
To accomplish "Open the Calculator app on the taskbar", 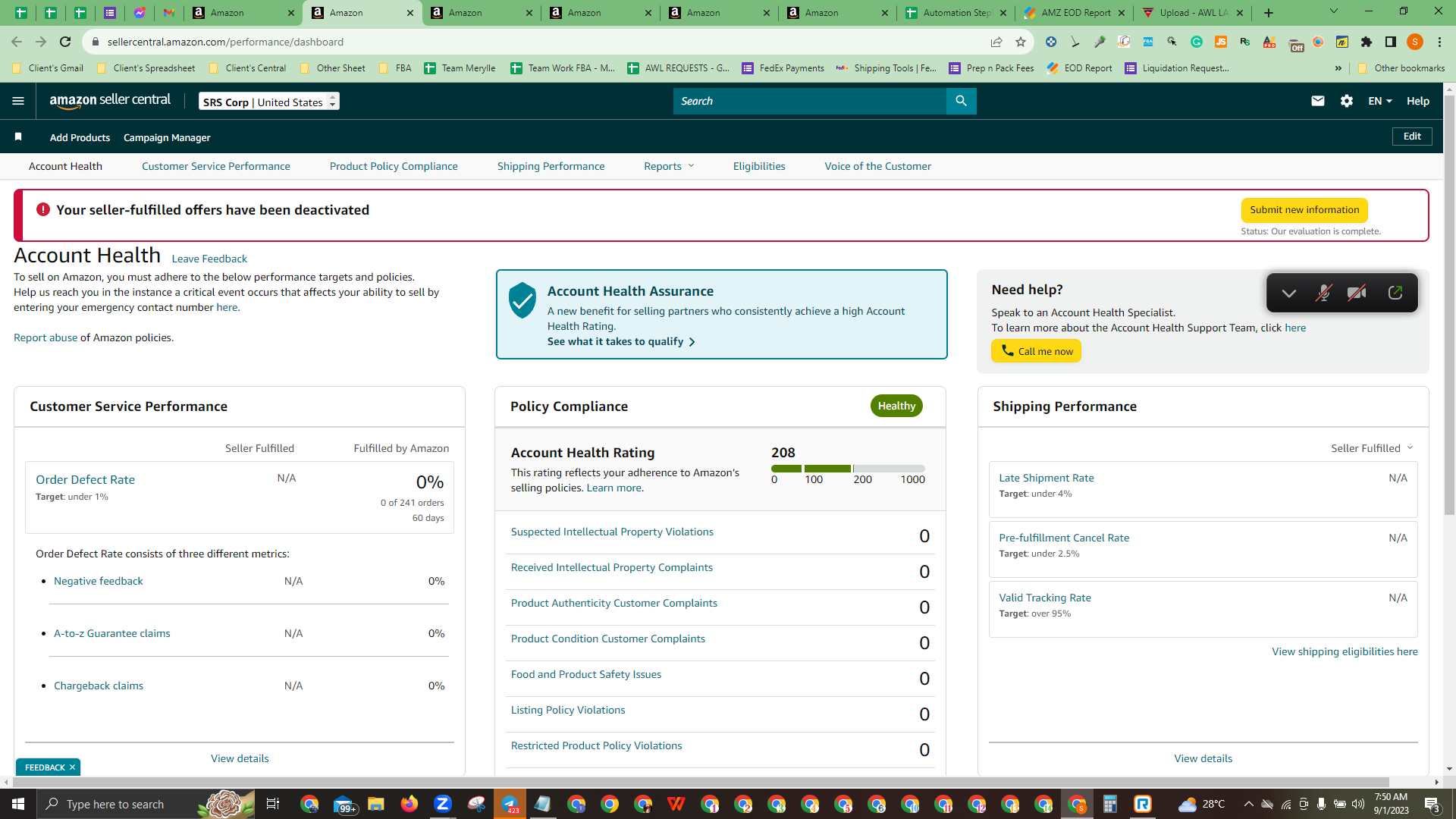I will 1110,804.
